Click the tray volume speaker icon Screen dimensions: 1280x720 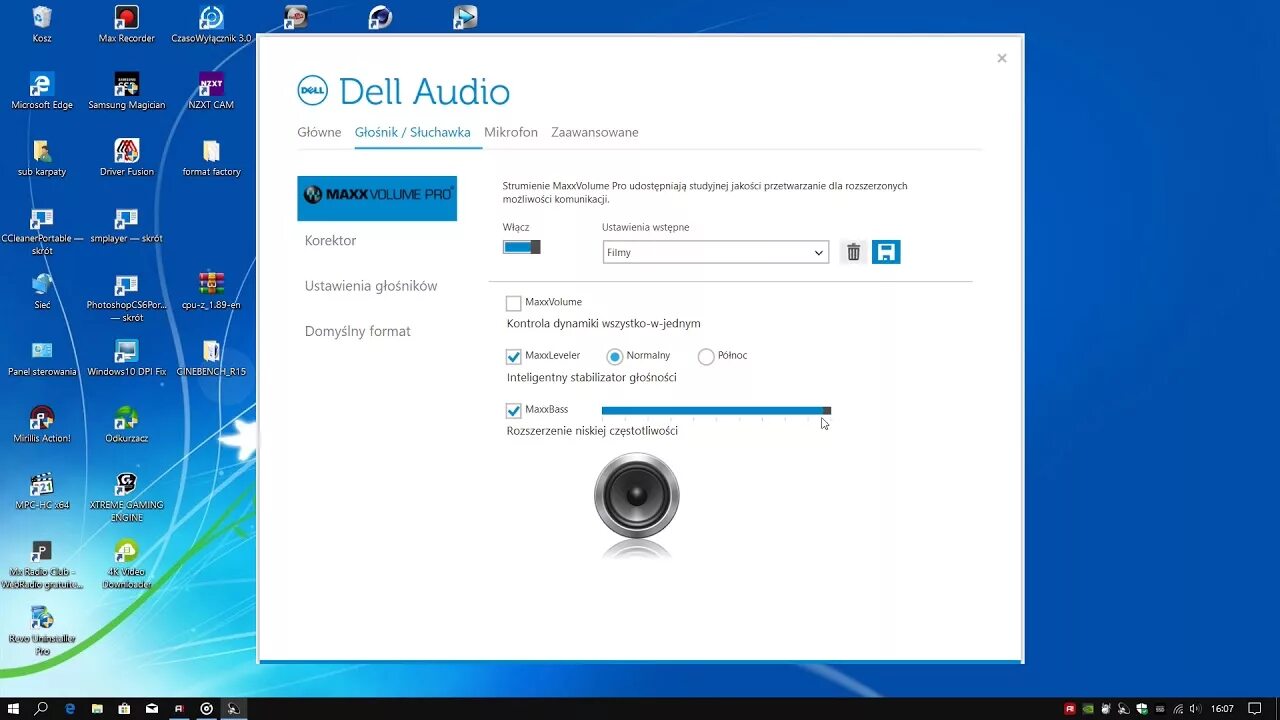click(x=1195, y=709)
